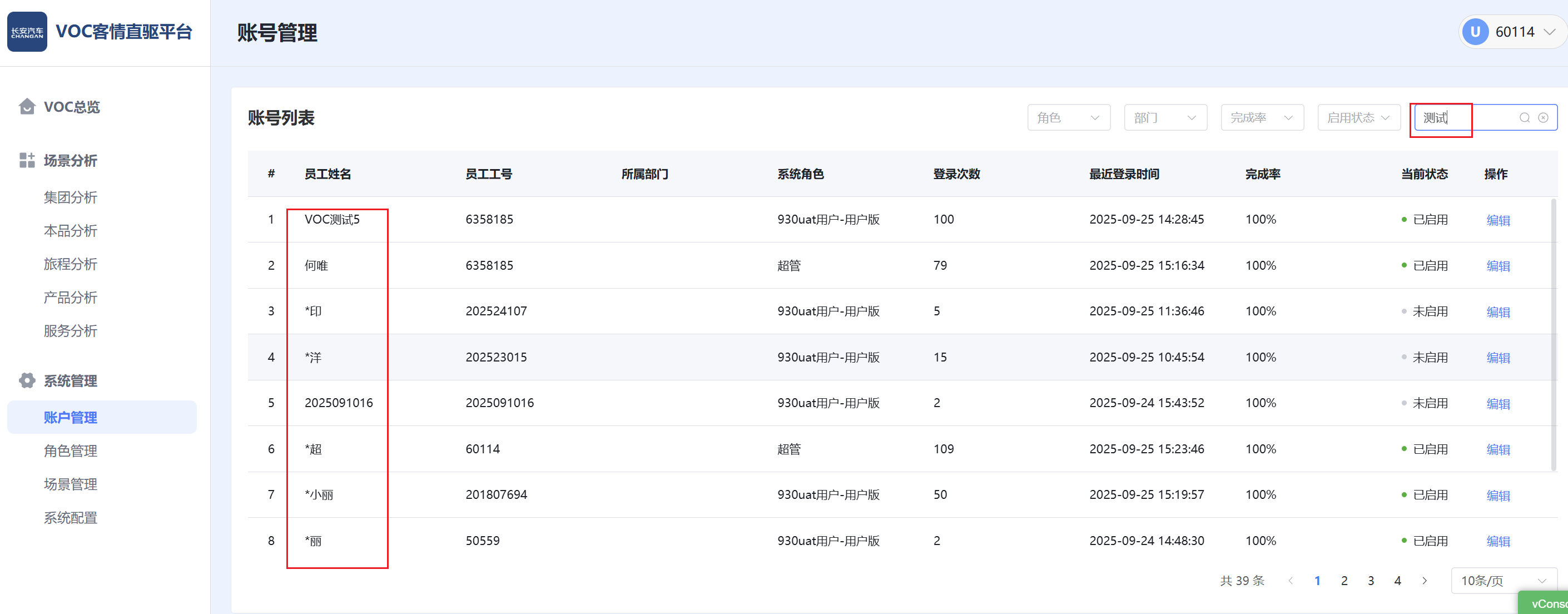Screen dimensions: 1568x614
Task: Open 系统配置 in the sidebar
Action: tap(71, 518)
